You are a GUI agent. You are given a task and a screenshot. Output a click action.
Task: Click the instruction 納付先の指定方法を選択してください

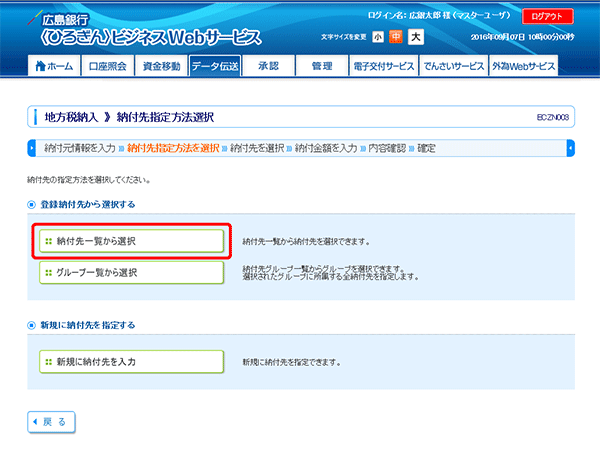pos(88,180)
